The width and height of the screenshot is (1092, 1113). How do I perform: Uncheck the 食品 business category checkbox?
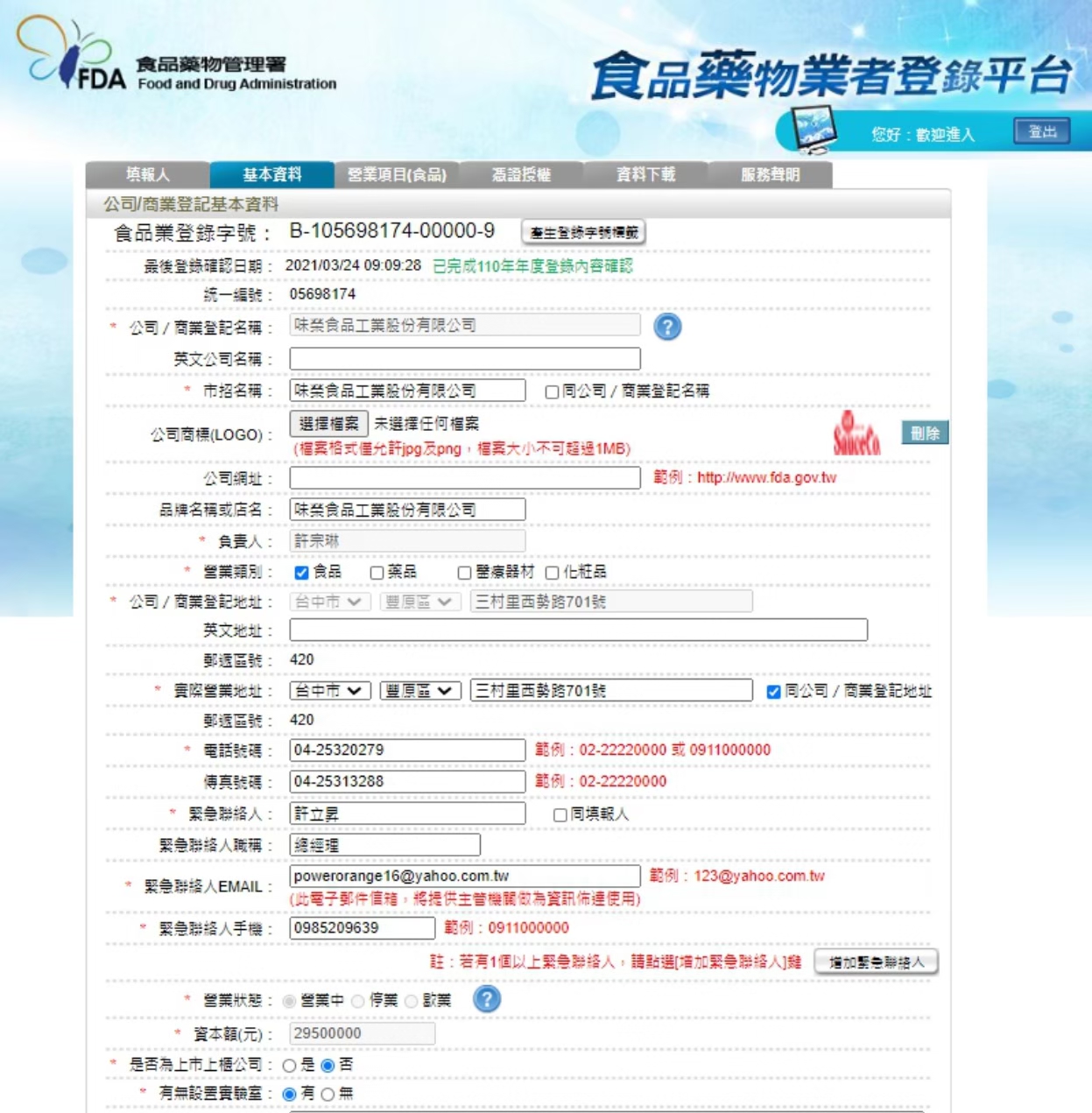[x=301, y=573]
